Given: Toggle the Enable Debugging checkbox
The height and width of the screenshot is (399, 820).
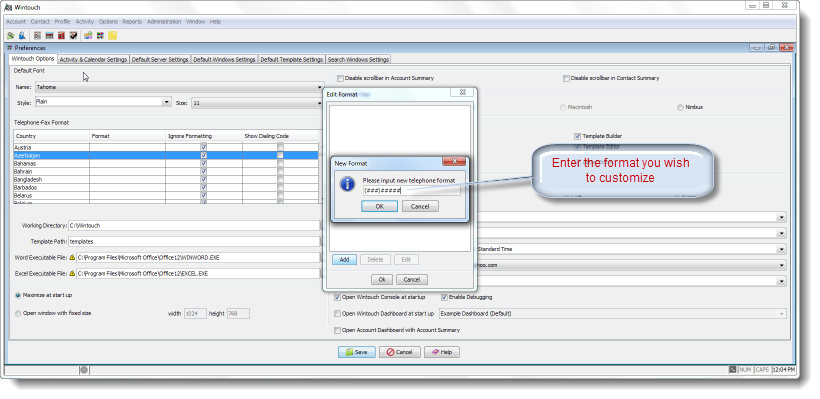Looking at the screenshot, I should 444,297.
